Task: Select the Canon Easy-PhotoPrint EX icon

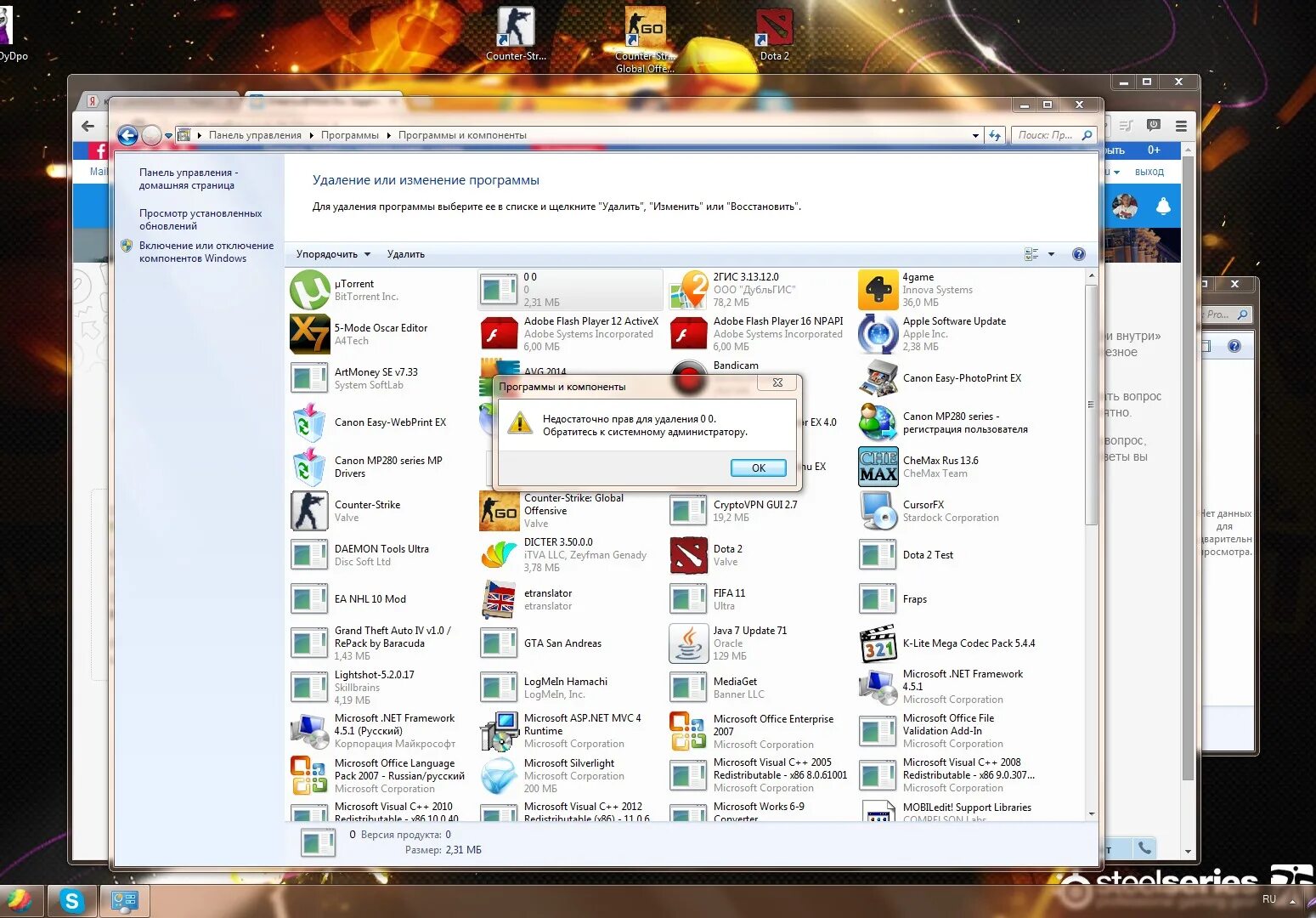Action: click(878, 378)
